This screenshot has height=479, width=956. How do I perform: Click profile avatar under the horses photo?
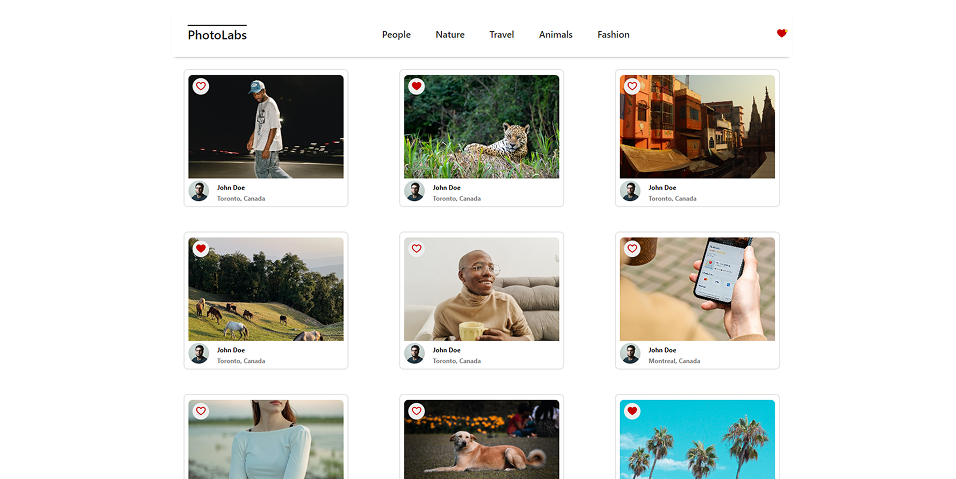199,353
